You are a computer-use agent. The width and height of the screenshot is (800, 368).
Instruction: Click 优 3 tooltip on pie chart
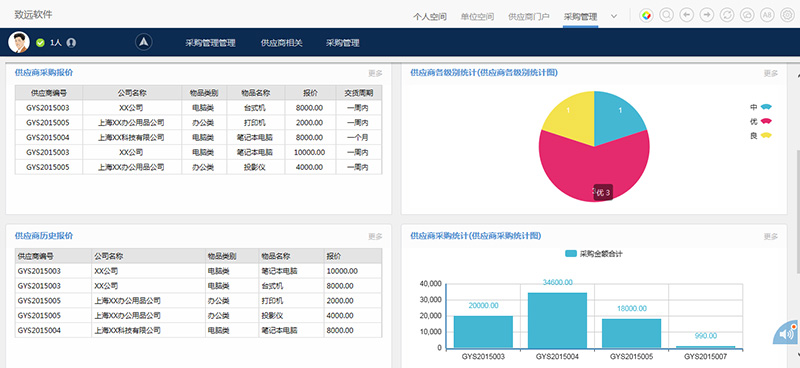(603, 192)
